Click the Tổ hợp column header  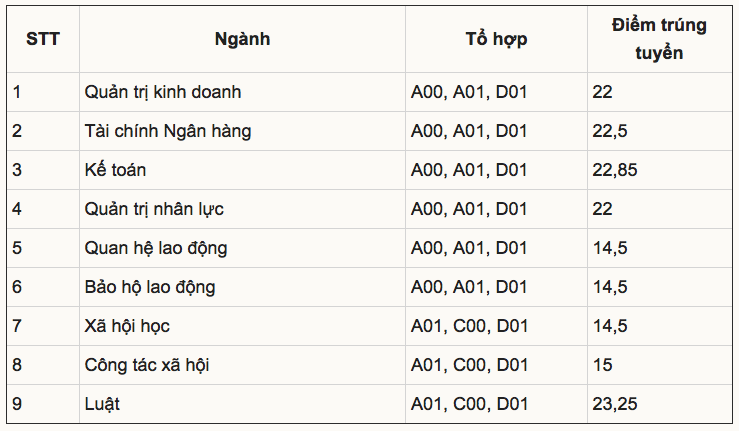click(x=496, y=39)
